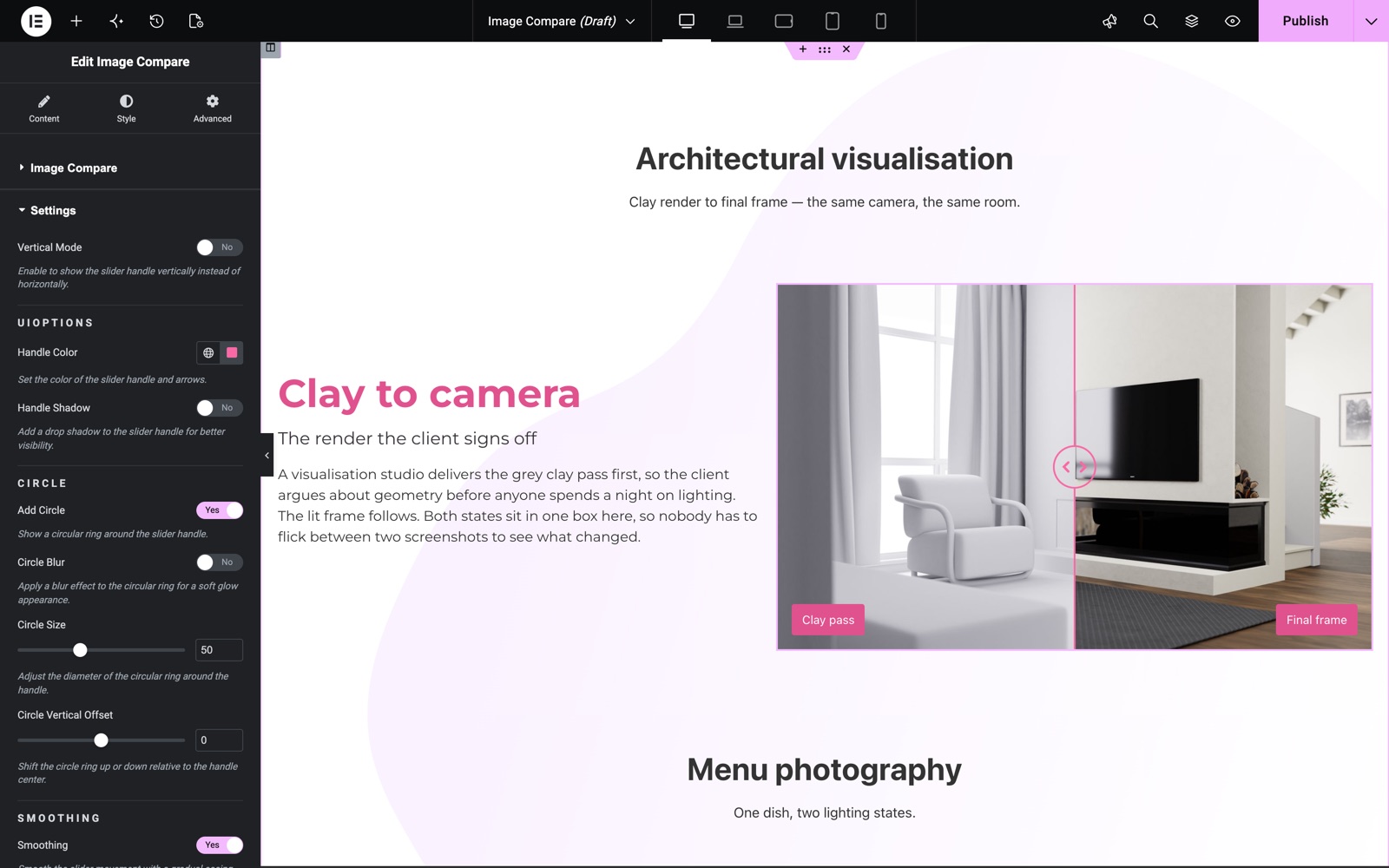Toggle the Vertical Mode switch
Screen dimensions: 1389x868
[219, 247]
